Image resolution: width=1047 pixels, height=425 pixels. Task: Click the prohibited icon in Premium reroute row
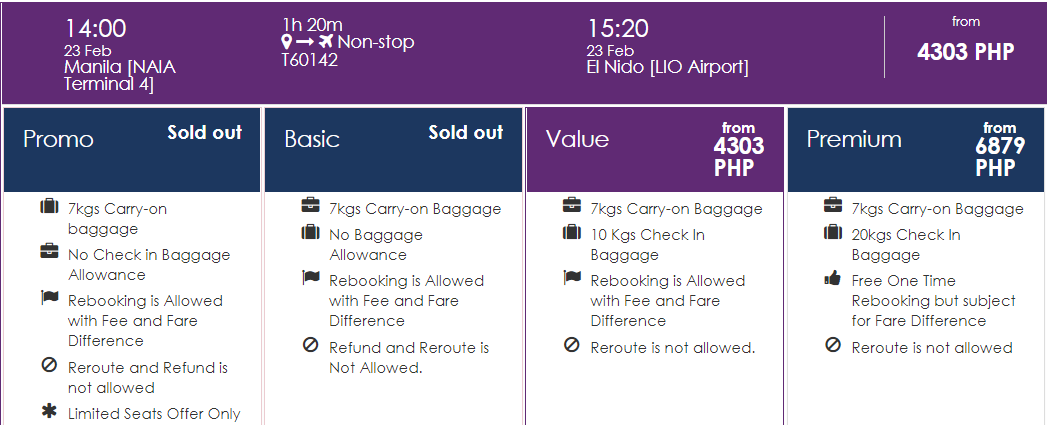[832, 346]
